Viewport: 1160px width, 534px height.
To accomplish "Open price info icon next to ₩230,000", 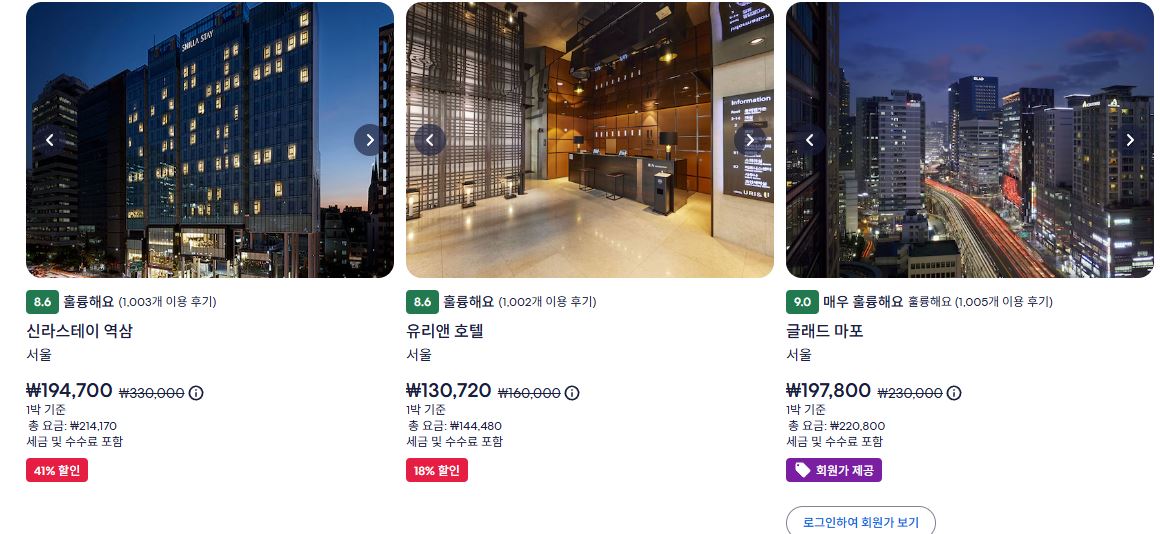I will click(954, 393).
